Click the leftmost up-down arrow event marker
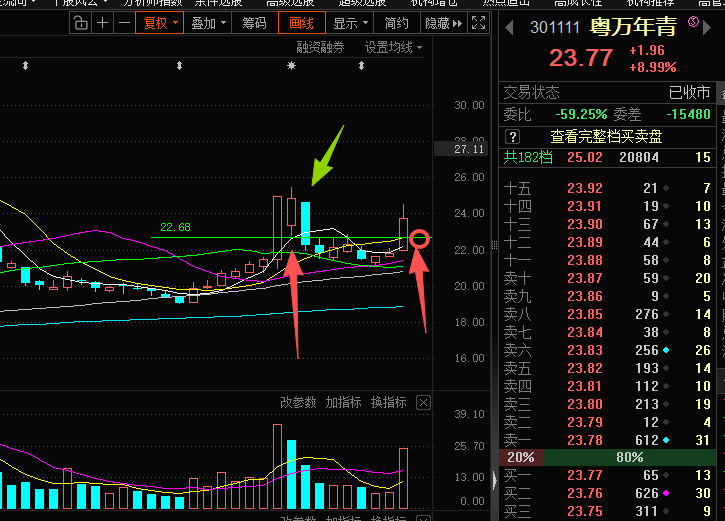The width and height of the screenshot is (725, 521). (25, 66)
